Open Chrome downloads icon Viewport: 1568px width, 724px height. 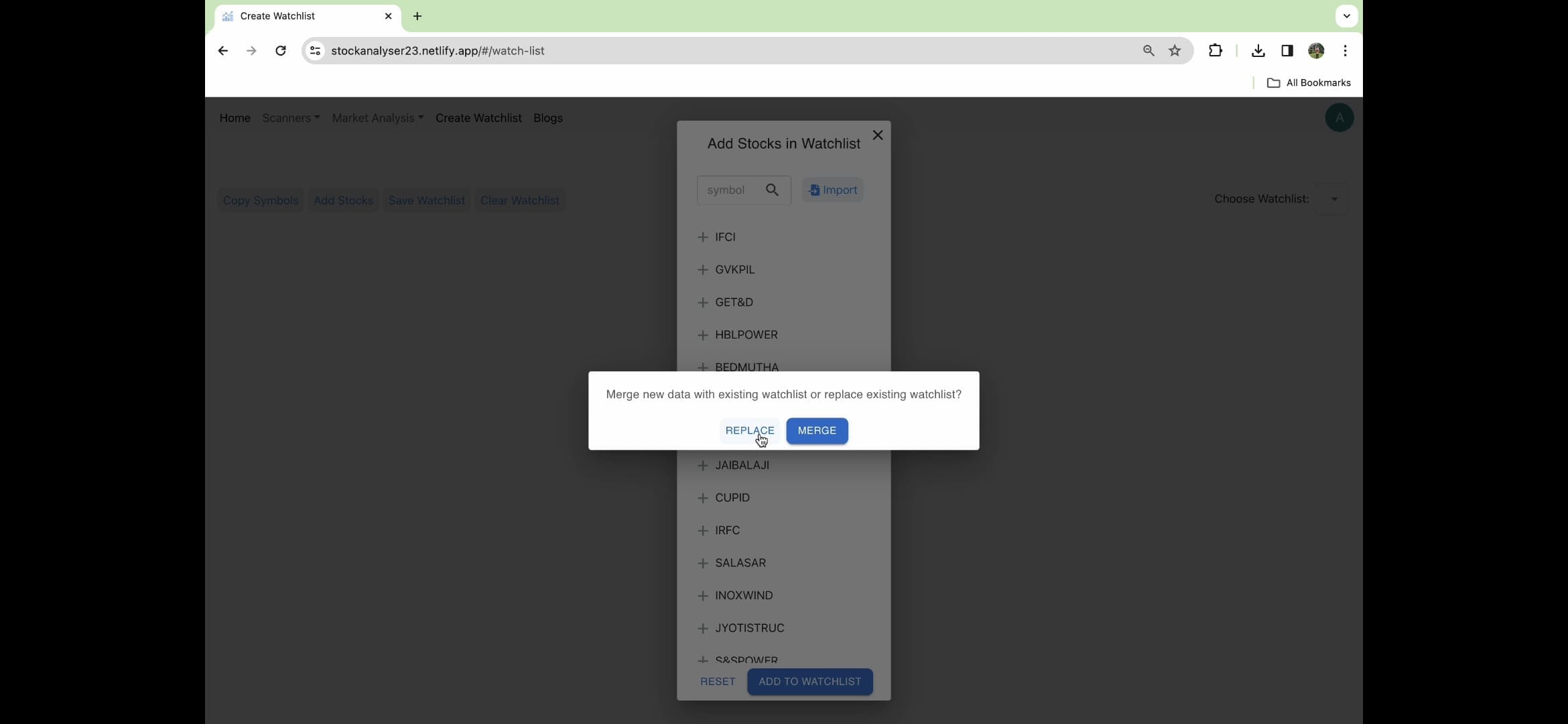point(1258,51)
